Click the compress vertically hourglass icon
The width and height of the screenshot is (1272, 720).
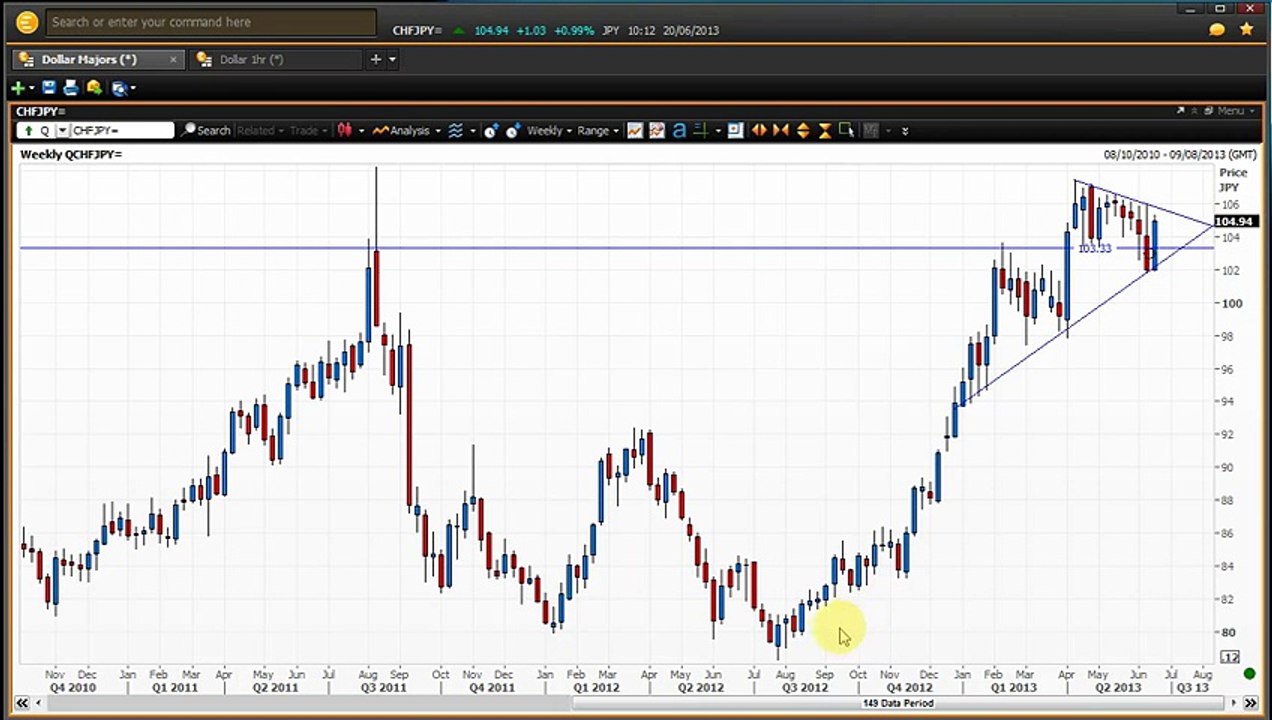825,130
